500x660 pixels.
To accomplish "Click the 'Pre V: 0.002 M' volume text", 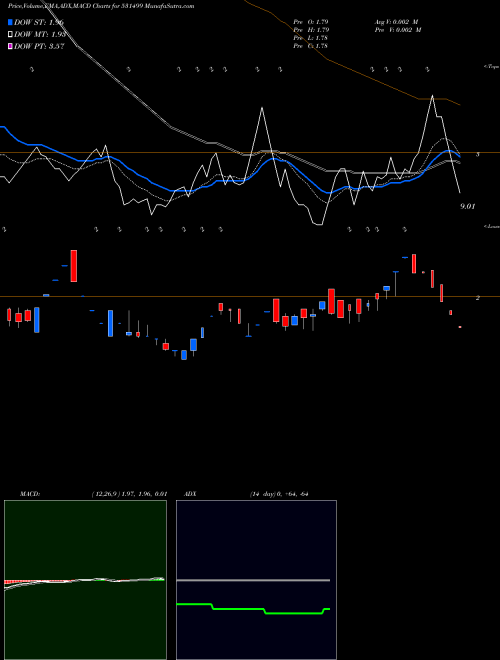I will tap(398, 30).
